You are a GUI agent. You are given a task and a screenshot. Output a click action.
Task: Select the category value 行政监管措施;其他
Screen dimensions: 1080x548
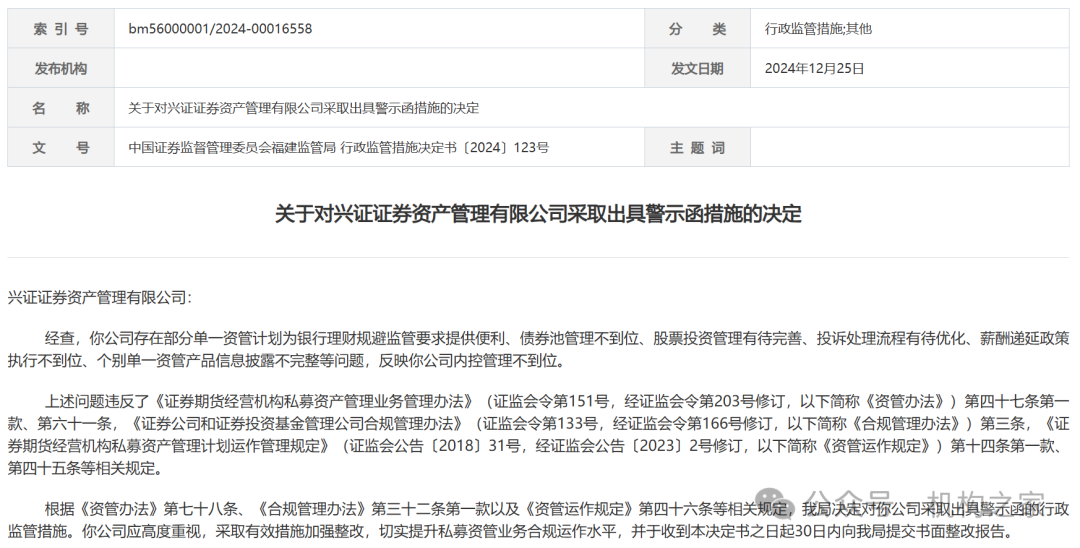tap(818, 29)
